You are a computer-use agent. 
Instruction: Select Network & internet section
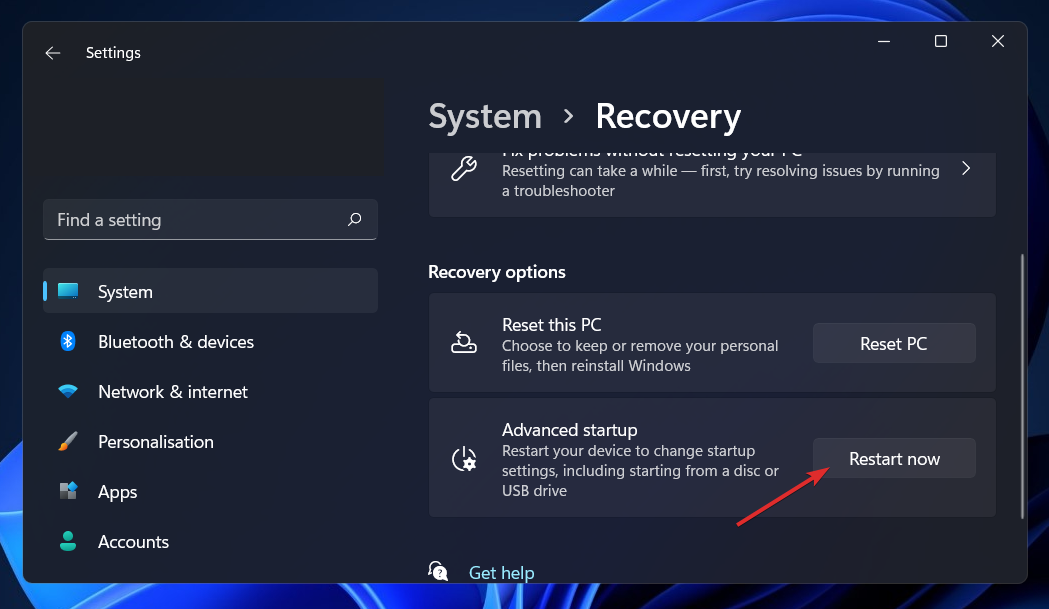pos(173,392)
